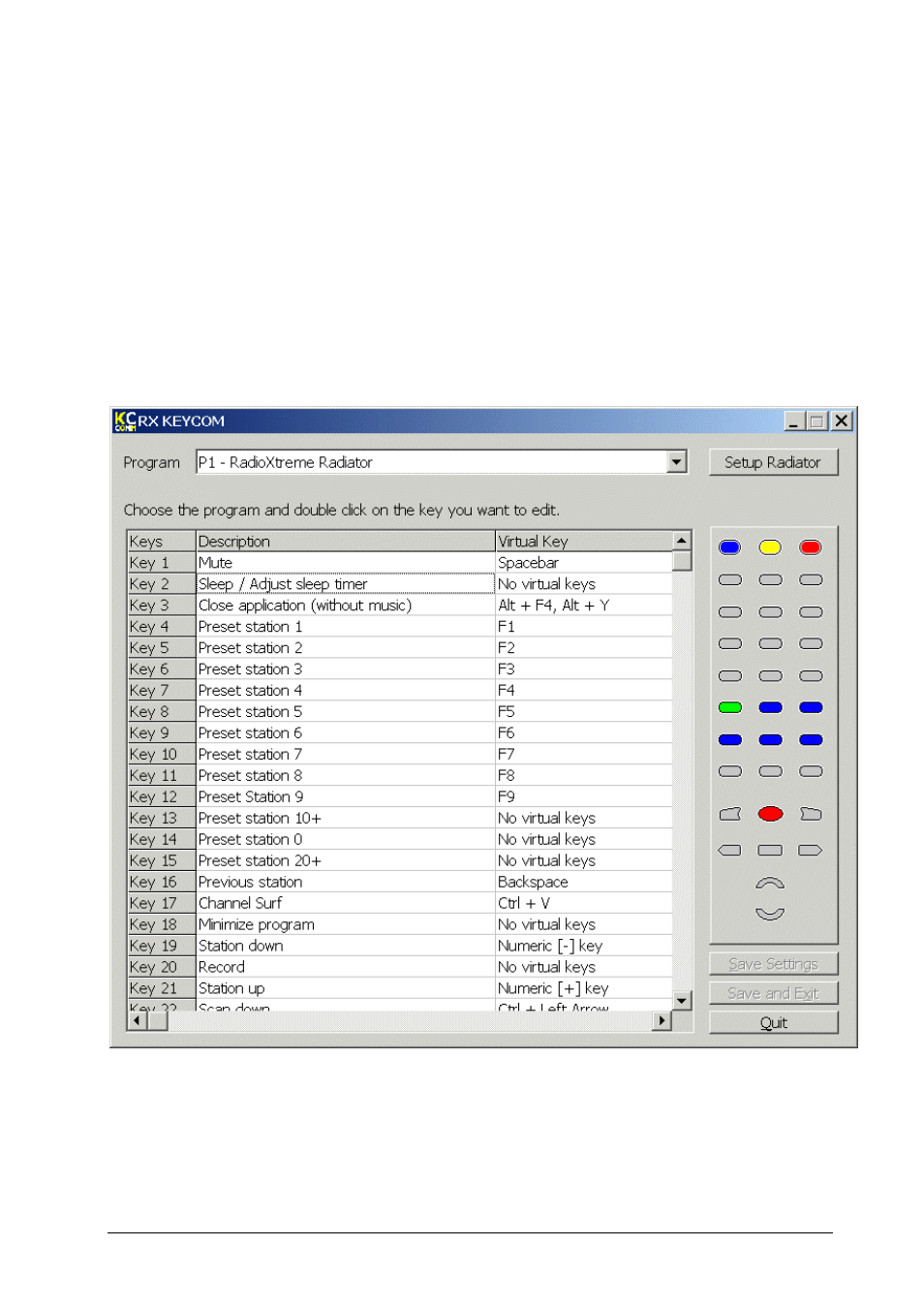Click the gray button directly below the yellow button
Screen dimensions: 924x1308
(770, 579)
